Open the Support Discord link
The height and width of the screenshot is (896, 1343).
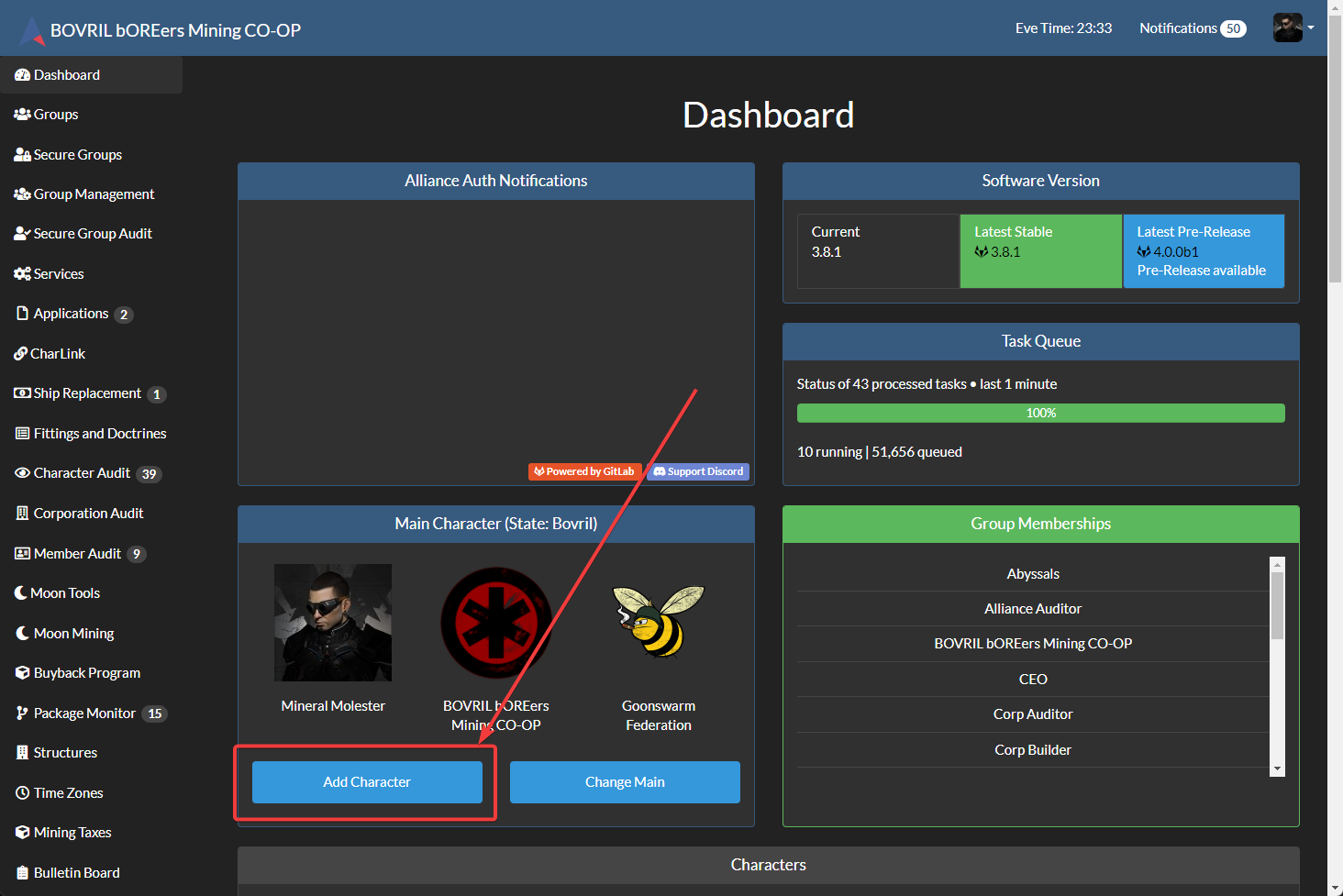coord(697,470)
